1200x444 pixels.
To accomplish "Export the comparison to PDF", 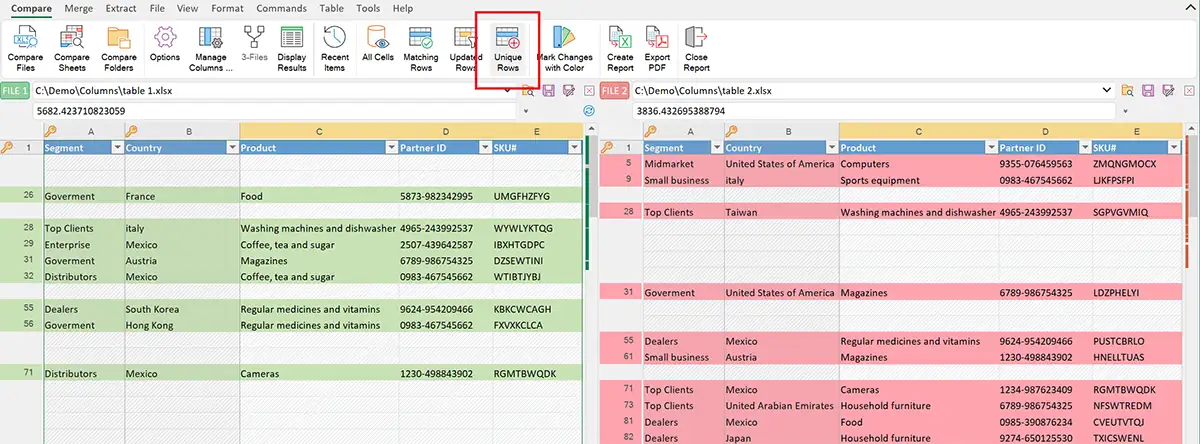I will coord(658,49).
